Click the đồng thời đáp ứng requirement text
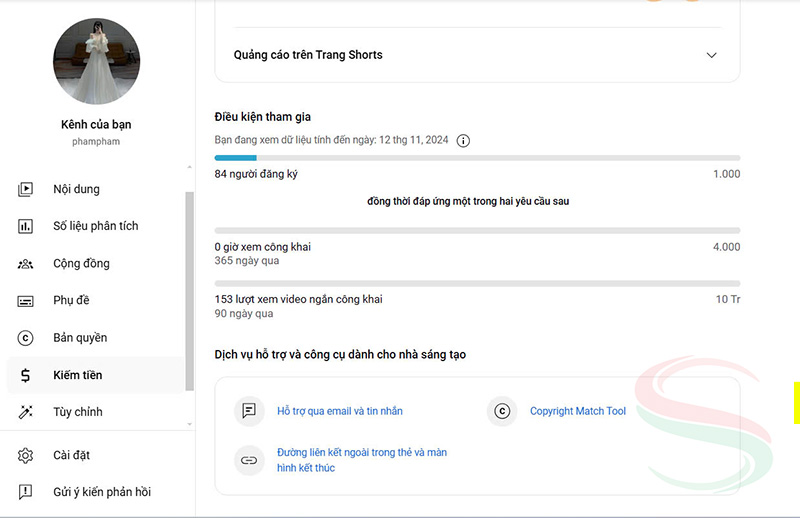 click(468, 201)
